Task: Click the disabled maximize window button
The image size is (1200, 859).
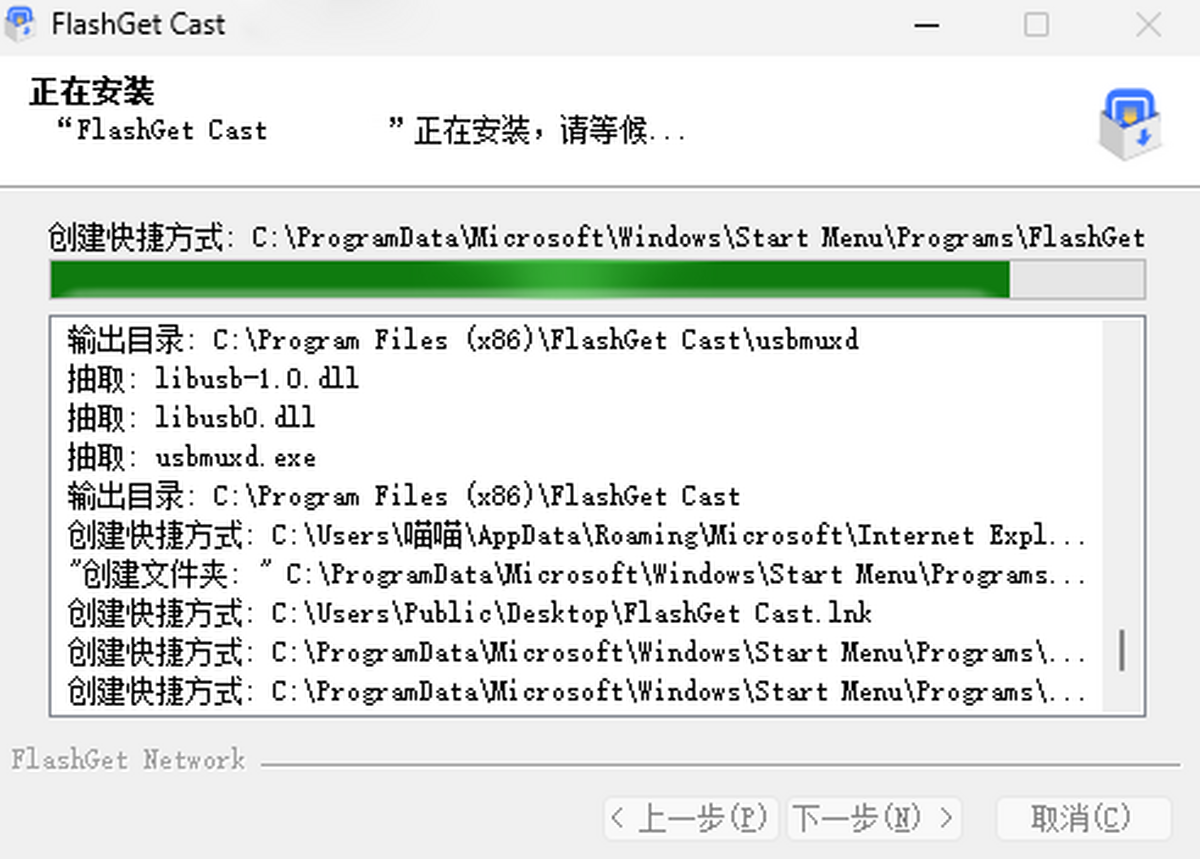Action: (x=1037, y=25)
